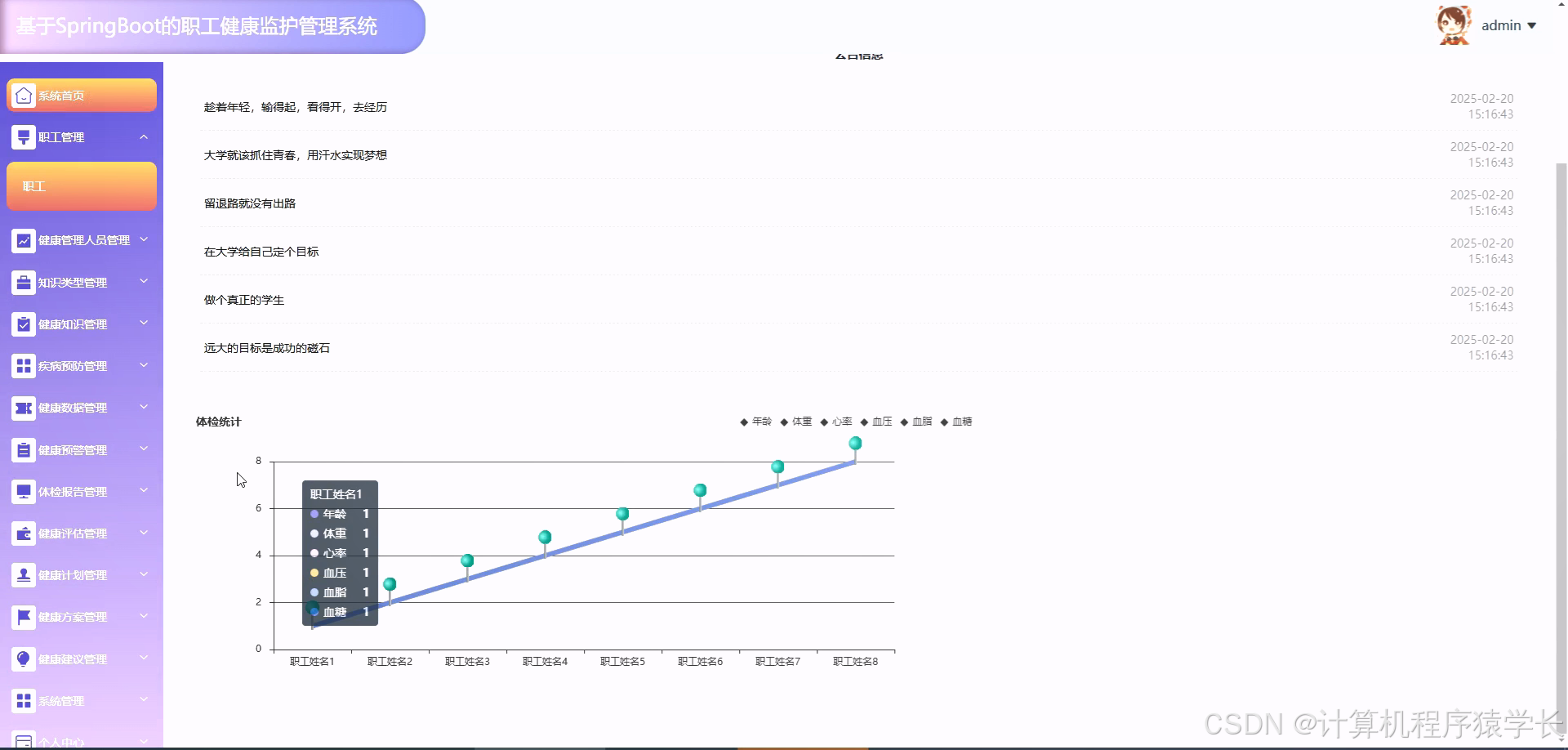Click the 知识类型管理 briefcase icon
The image size is (1568, 750).
tap(24, 283)
